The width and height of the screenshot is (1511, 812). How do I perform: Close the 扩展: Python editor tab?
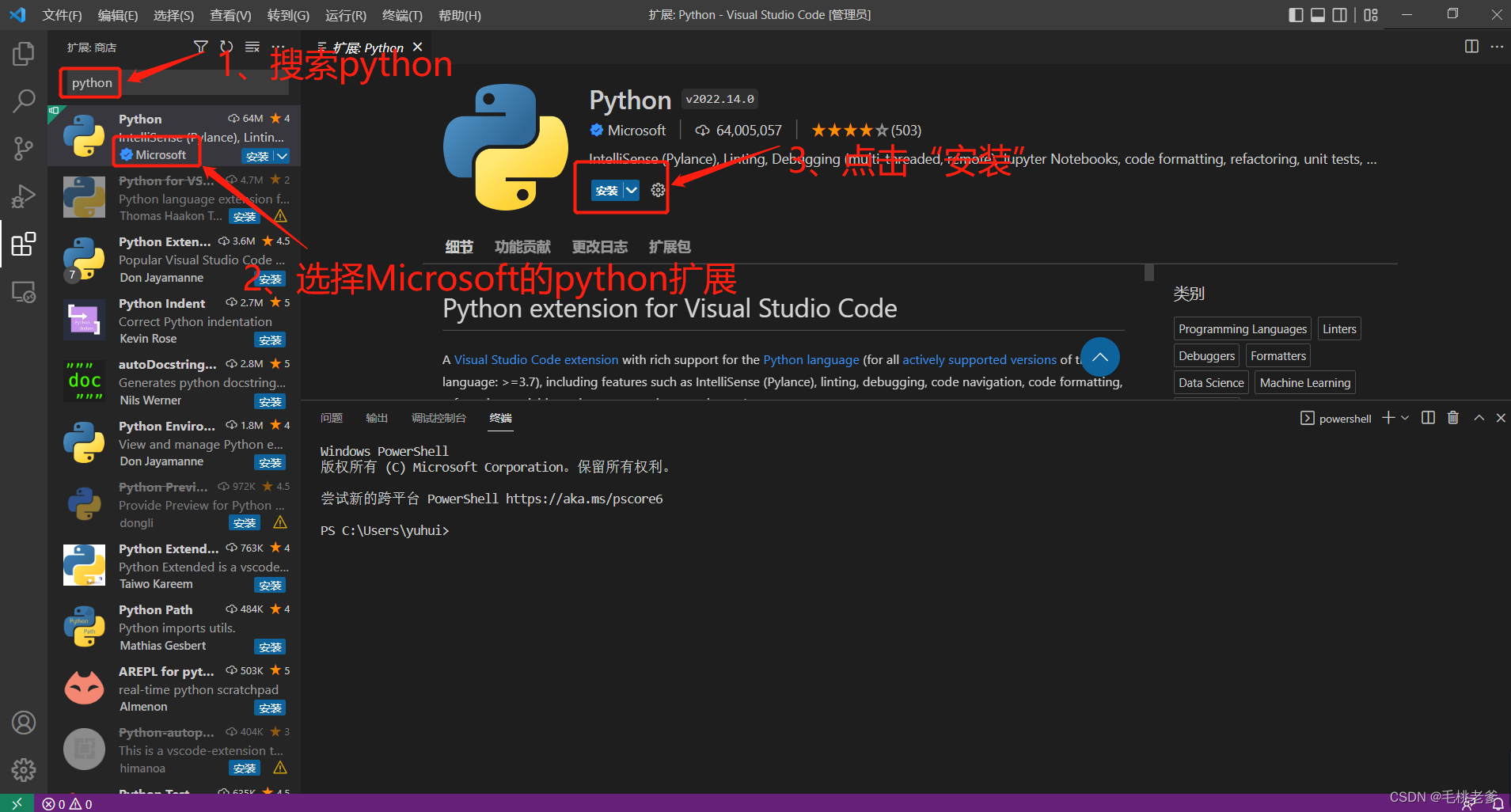(x=418, y=47)
